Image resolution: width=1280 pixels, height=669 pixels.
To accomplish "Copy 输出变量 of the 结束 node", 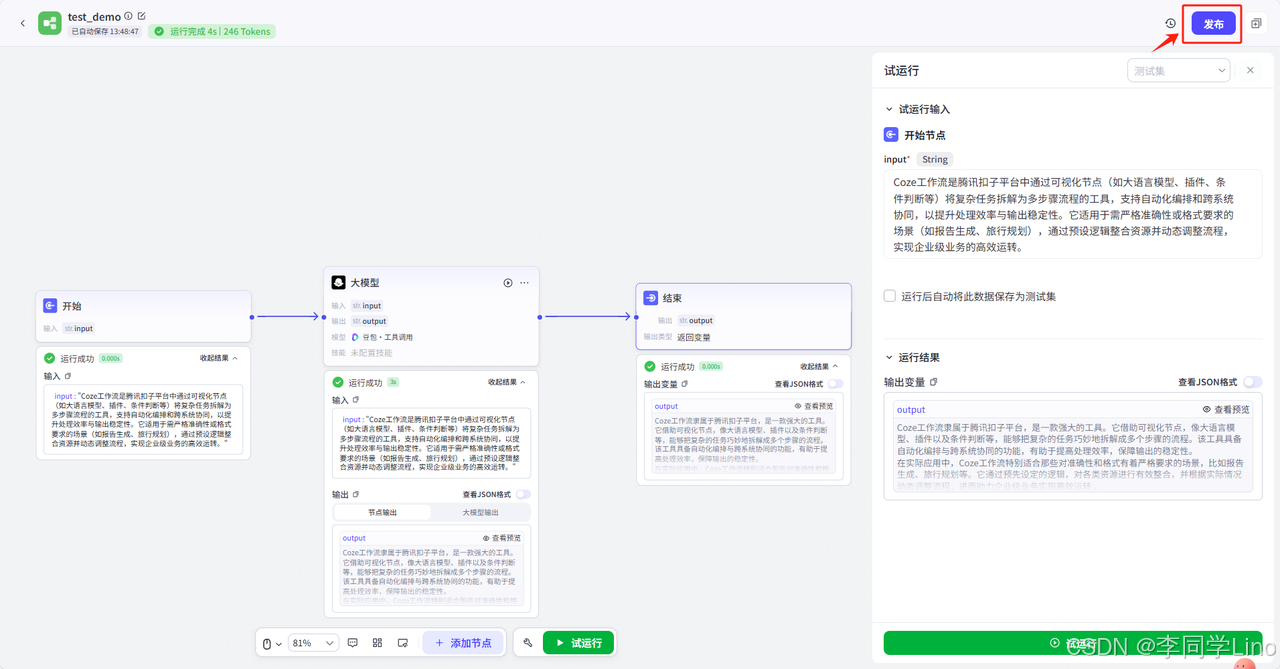I will (x=685, y=383).
